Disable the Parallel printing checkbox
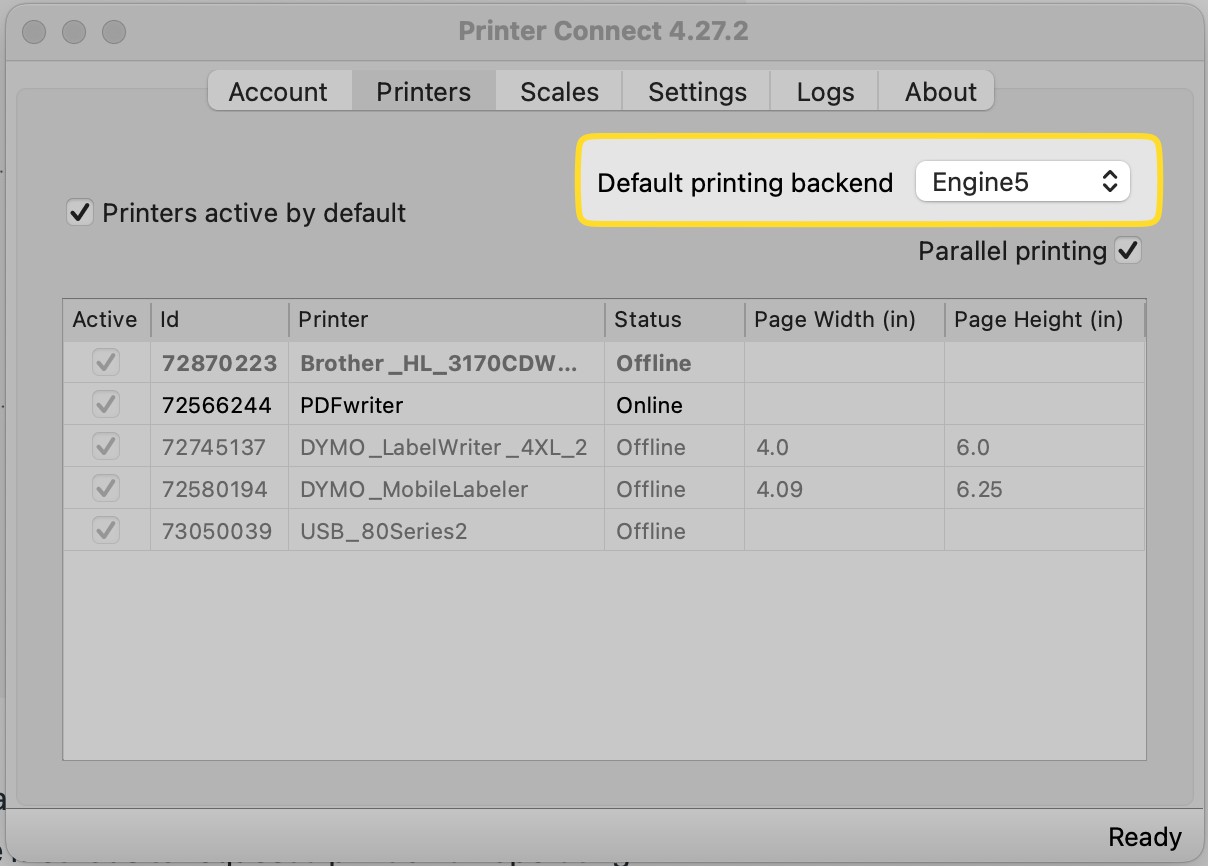The height and width of the screenshot is (866, 1208). point(1128,251)
